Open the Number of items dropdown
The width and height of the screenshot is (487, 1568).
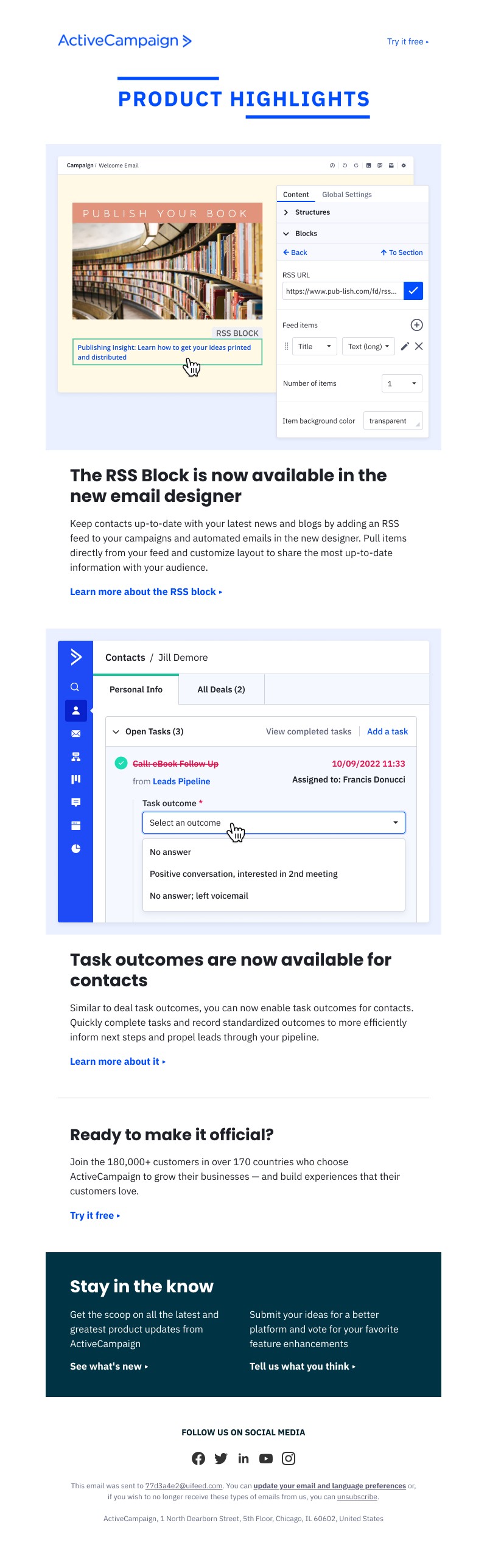pyautogui.click(x=402, y=383)
